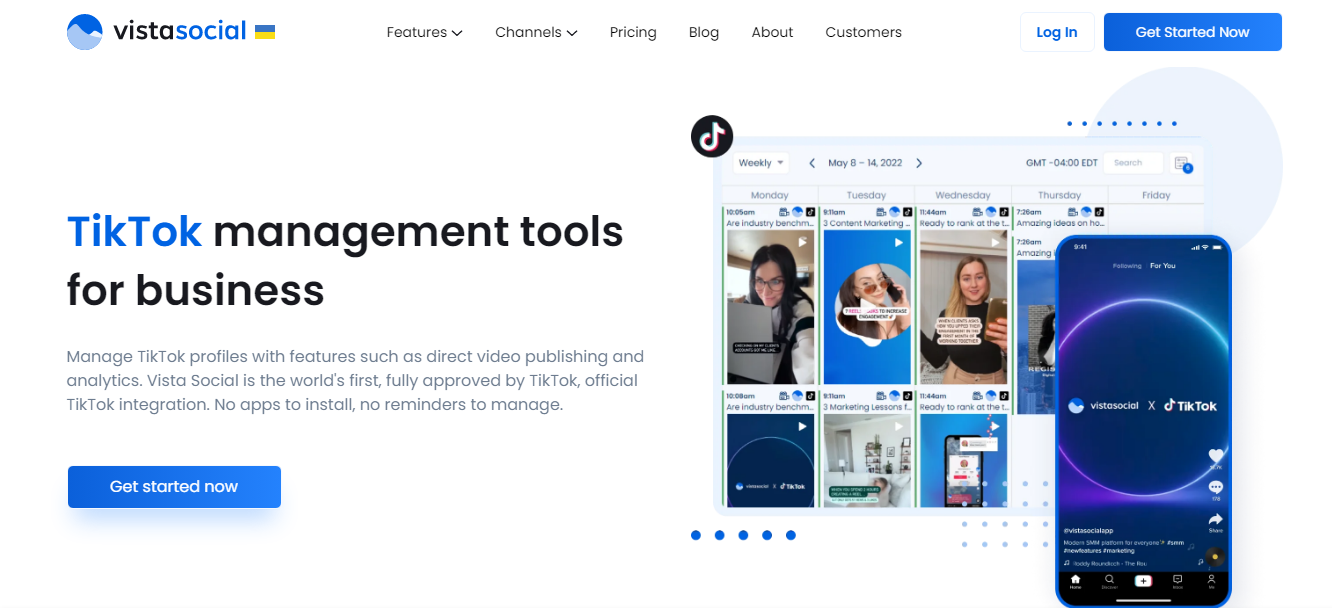This screenshot has width=1332, height=608.
Task: Go to the Customers page
Action: 863,32
